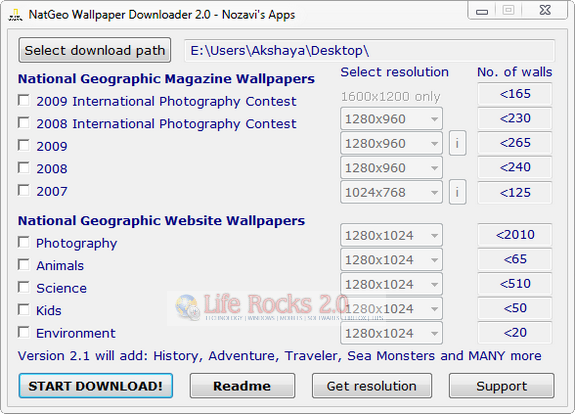Click the <20 wall count field
Viewport: 575px width, 414px height.
pos(515,333)
